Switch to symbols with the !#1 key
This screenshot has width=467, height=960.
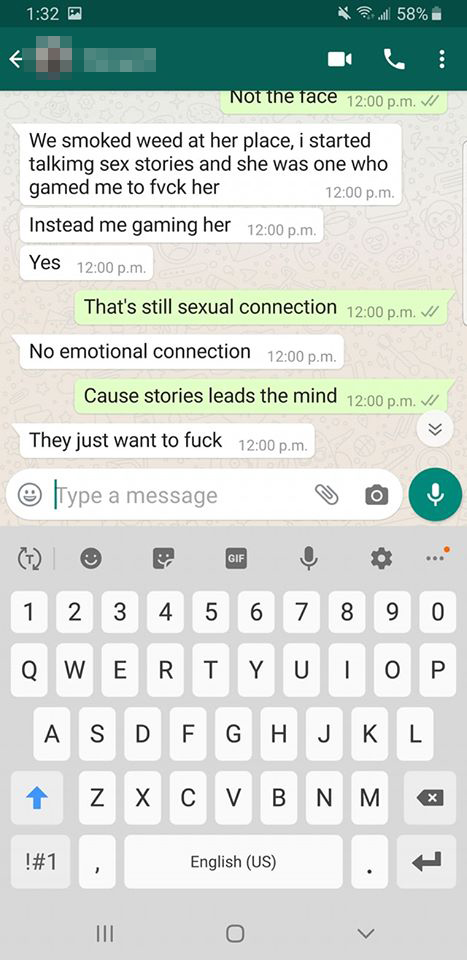[x=40, y=861]
